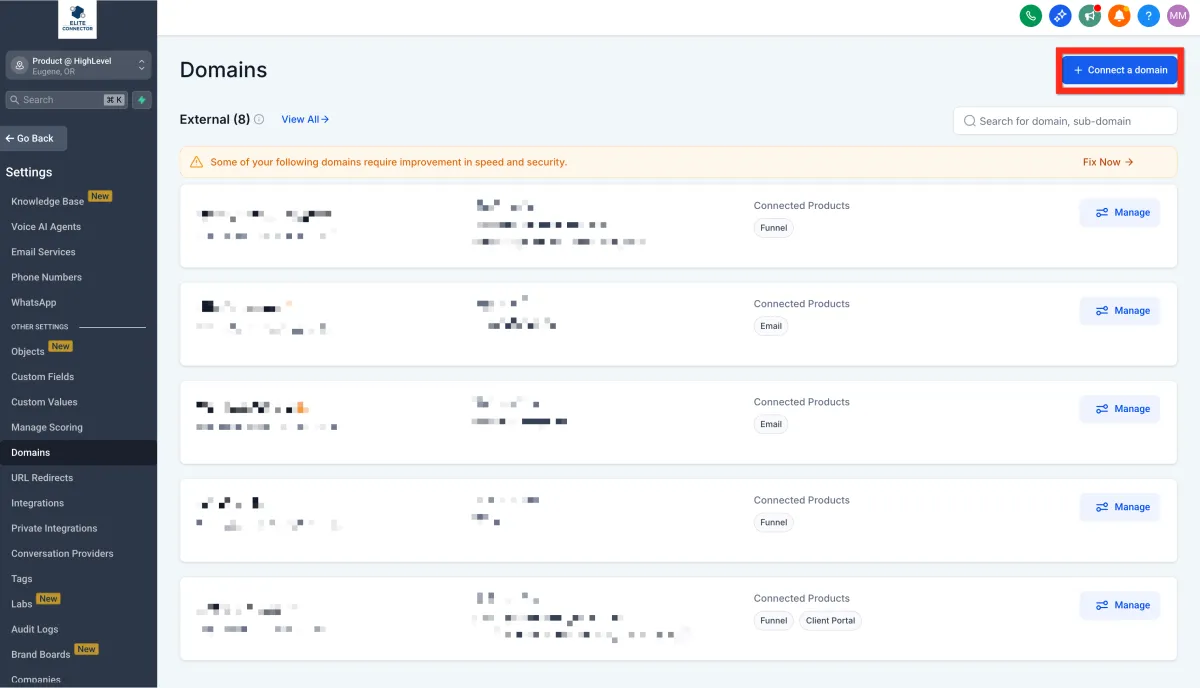Click Manage on the Client Portal domain
Screen dimensions: 1200x688
[1120, 605]
